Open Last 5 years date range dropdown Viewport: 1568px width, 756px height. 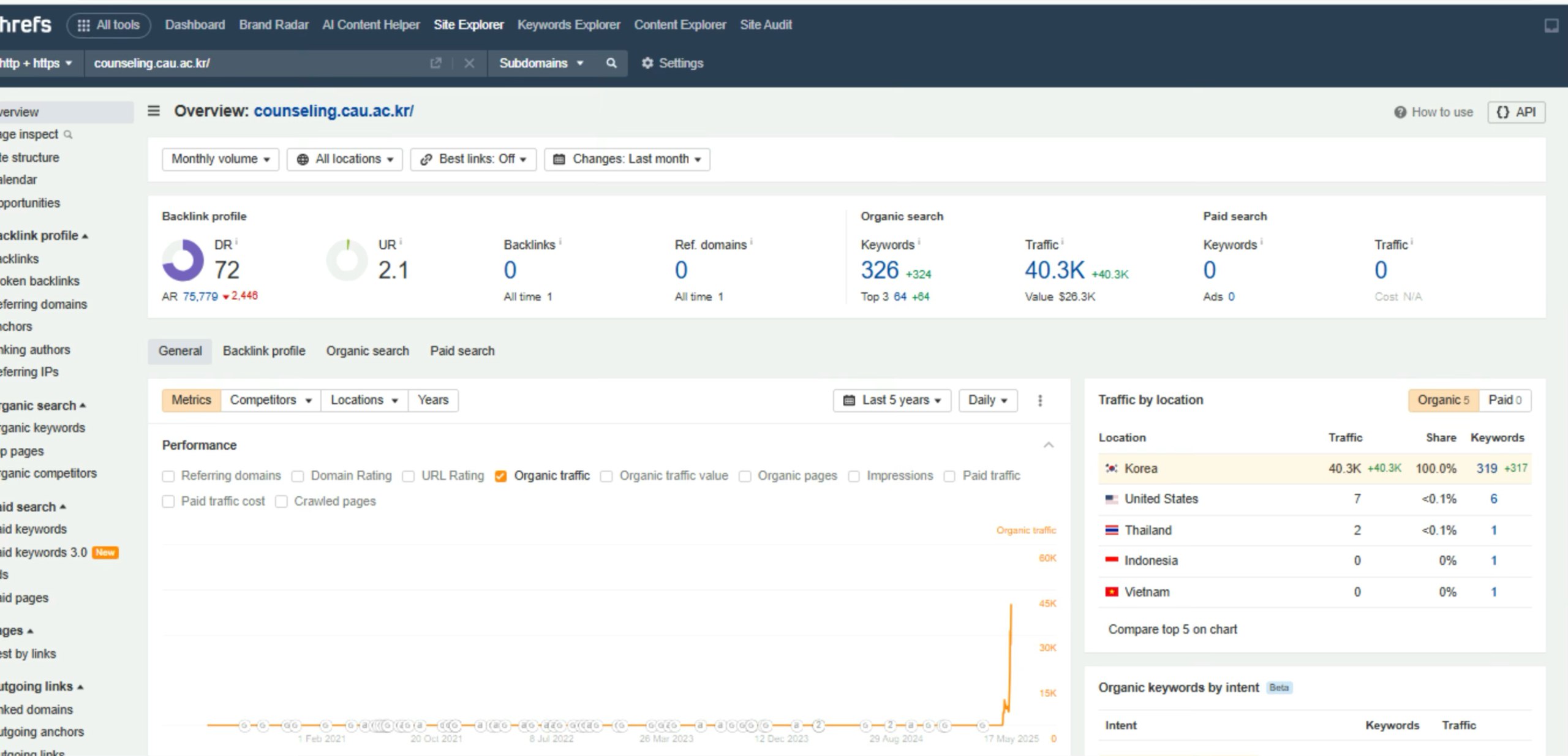coord(891,400)
